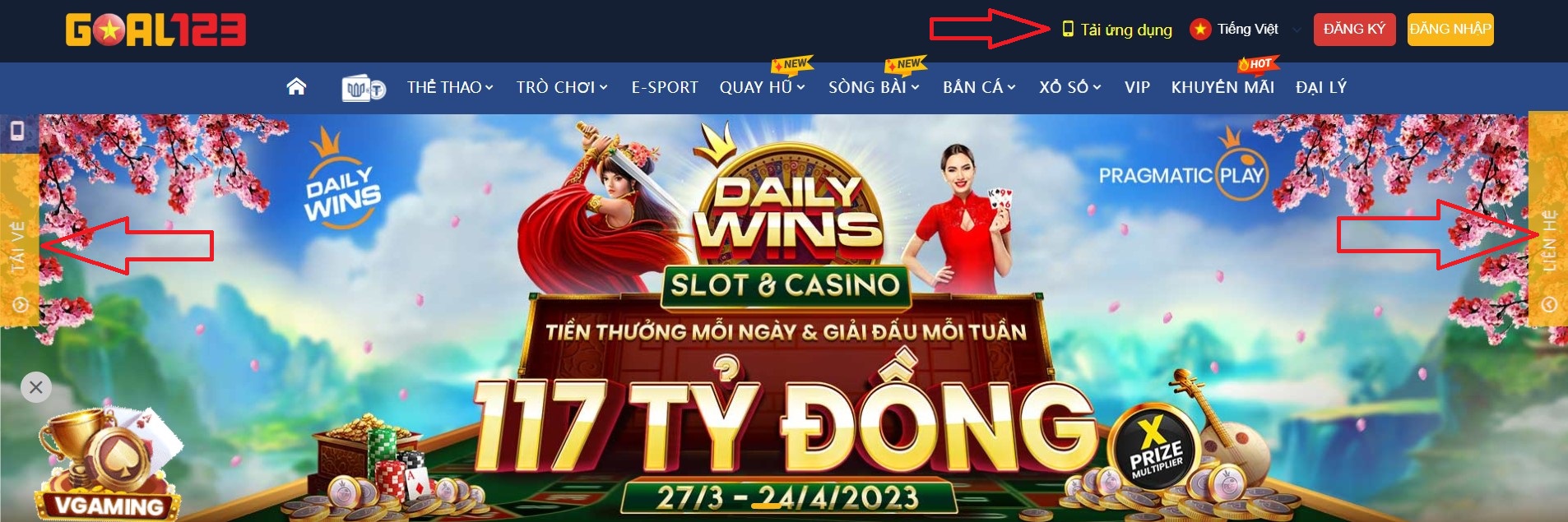This screenshot has width=1568, height=522.
Task: Click the phone icon beside Tải ứng dụng
Action: point(1068,30)
